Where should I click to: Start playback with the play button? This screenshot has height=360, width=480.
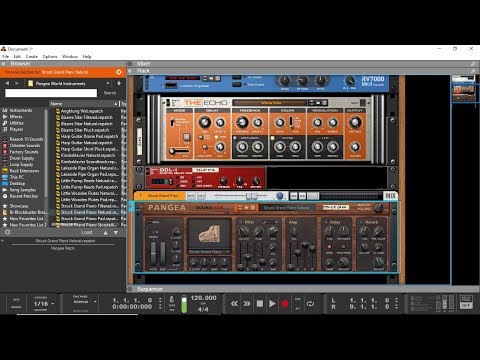click(x=272, y=303)
